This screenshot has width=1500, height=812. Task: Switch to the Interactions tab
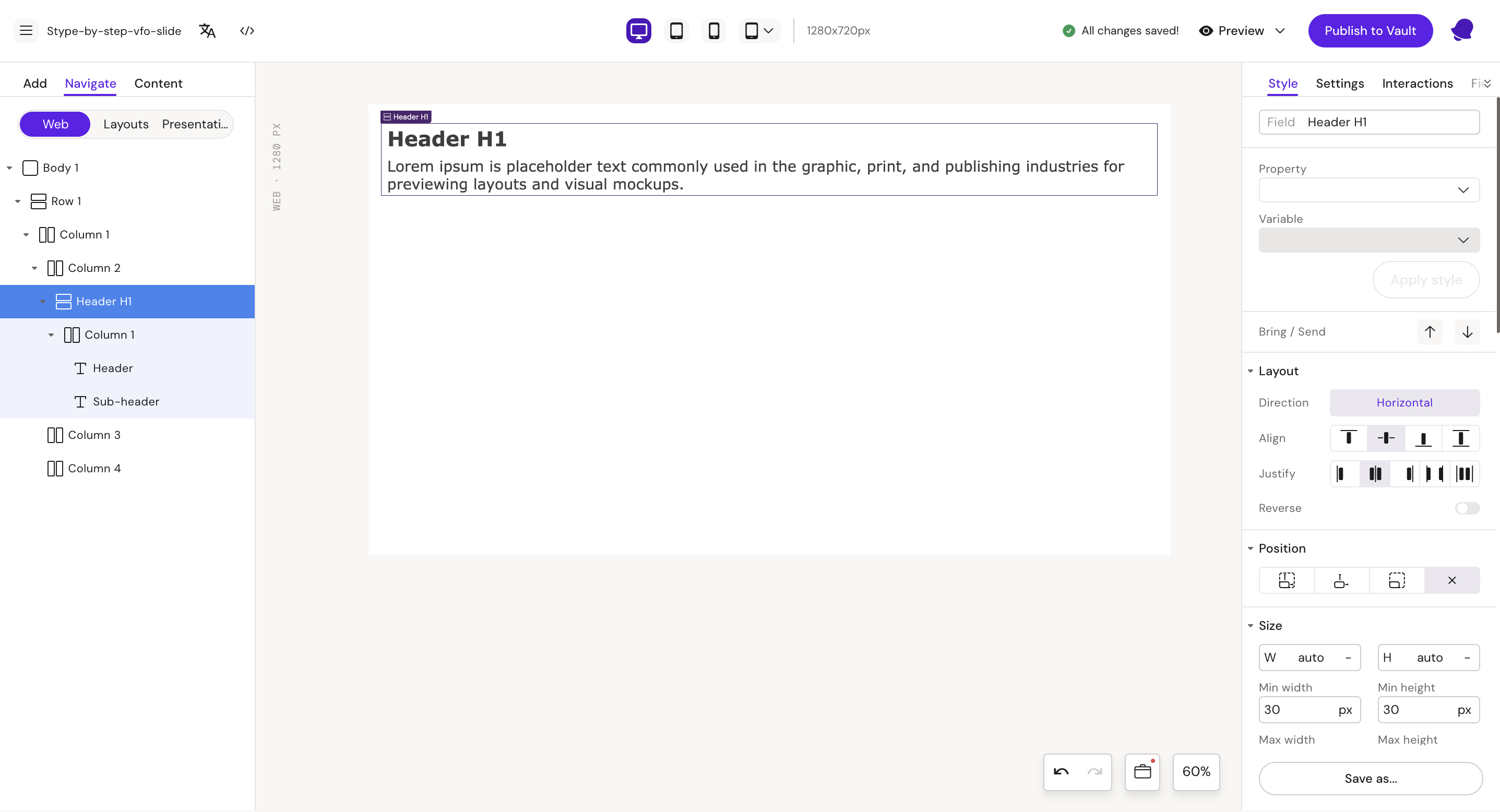pos(1418,83)
